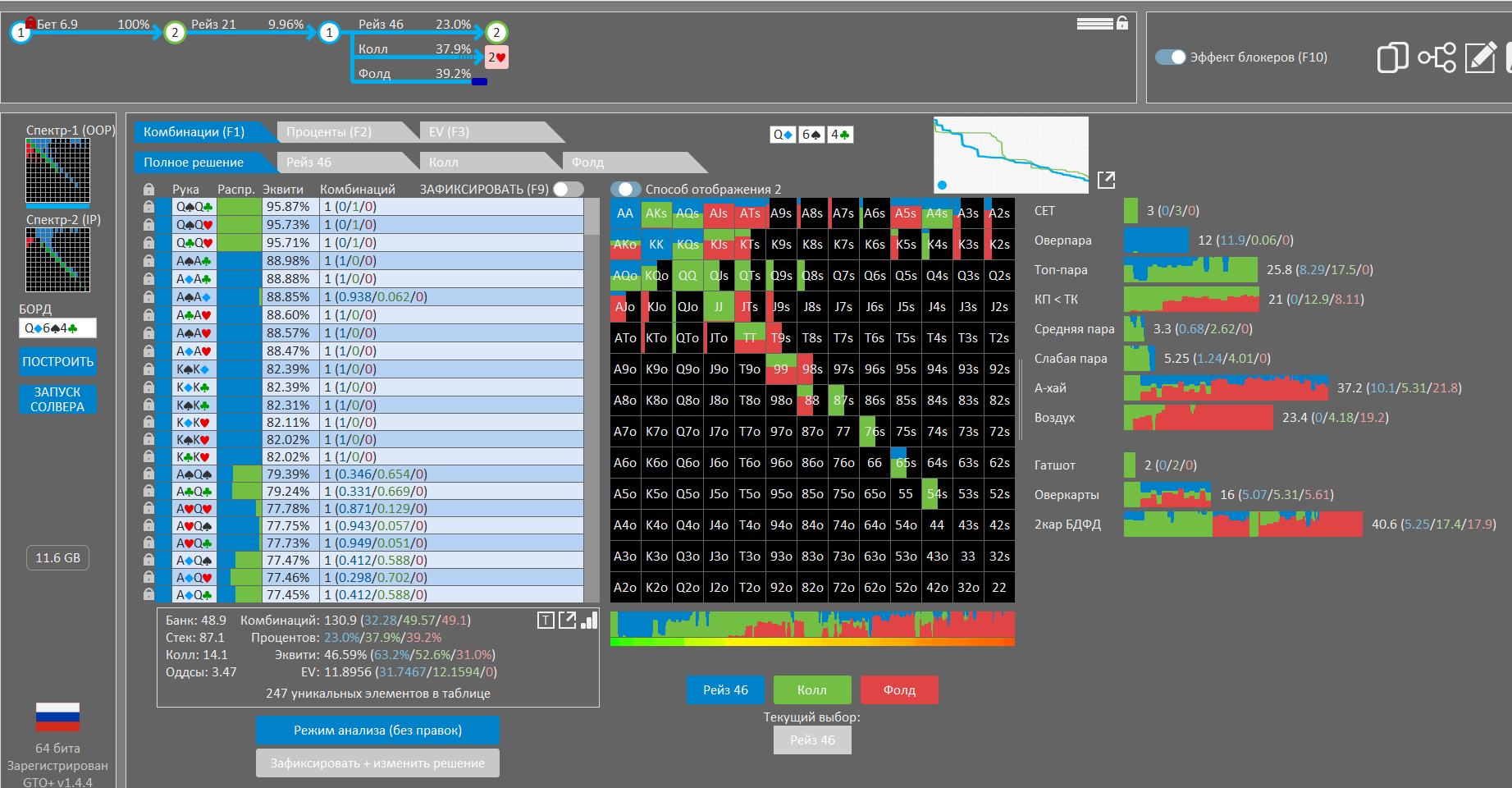The image size is (1512, 788).
Task: Click the unlocked padlock icon above the tree
Action: point(1121,23)
